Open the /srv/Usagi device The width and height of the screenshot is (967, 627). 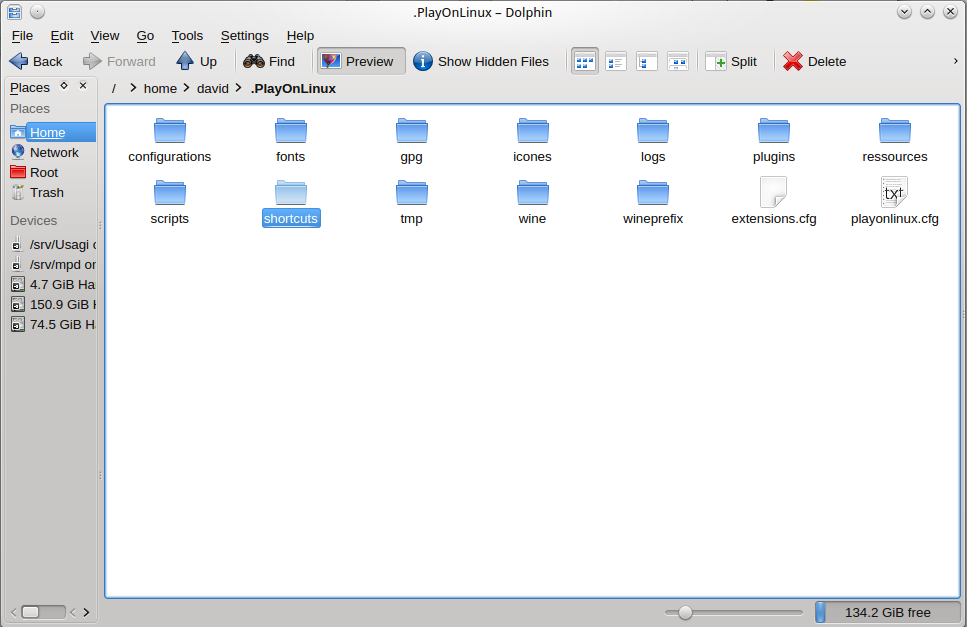pos(52,245)
